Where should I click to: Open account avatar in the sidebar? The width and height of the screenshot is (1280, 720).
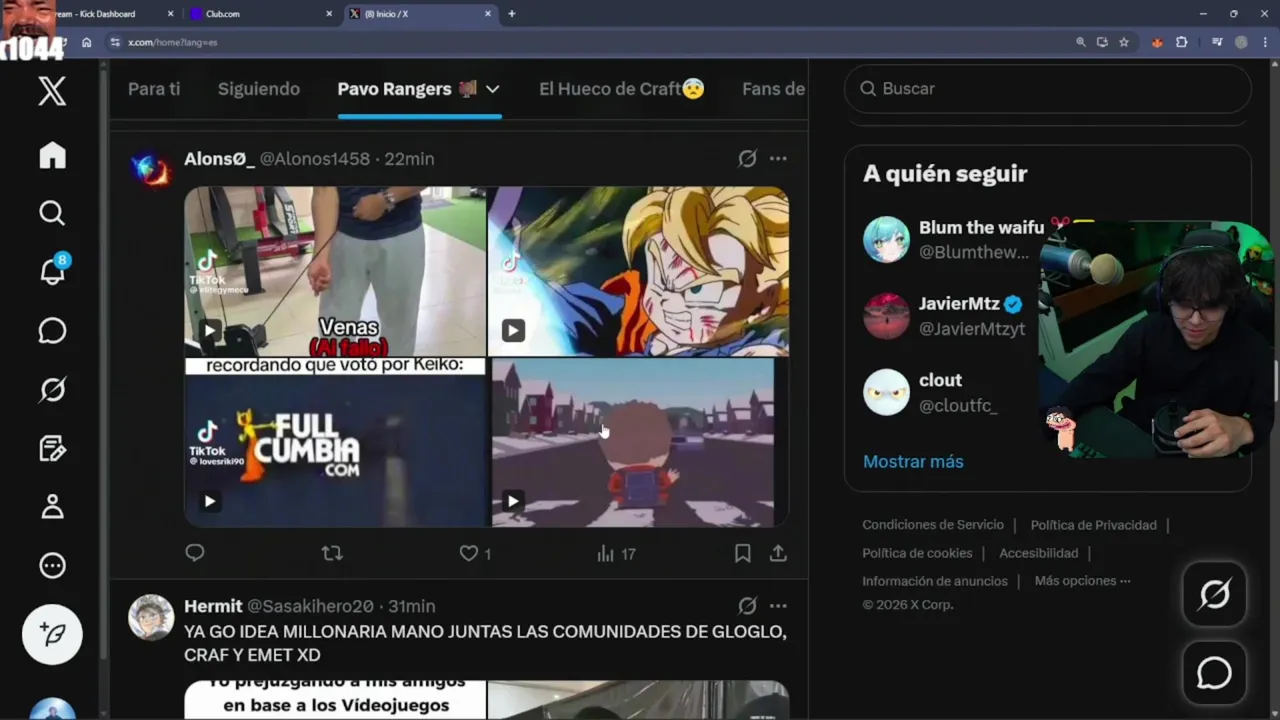[52, 709]
